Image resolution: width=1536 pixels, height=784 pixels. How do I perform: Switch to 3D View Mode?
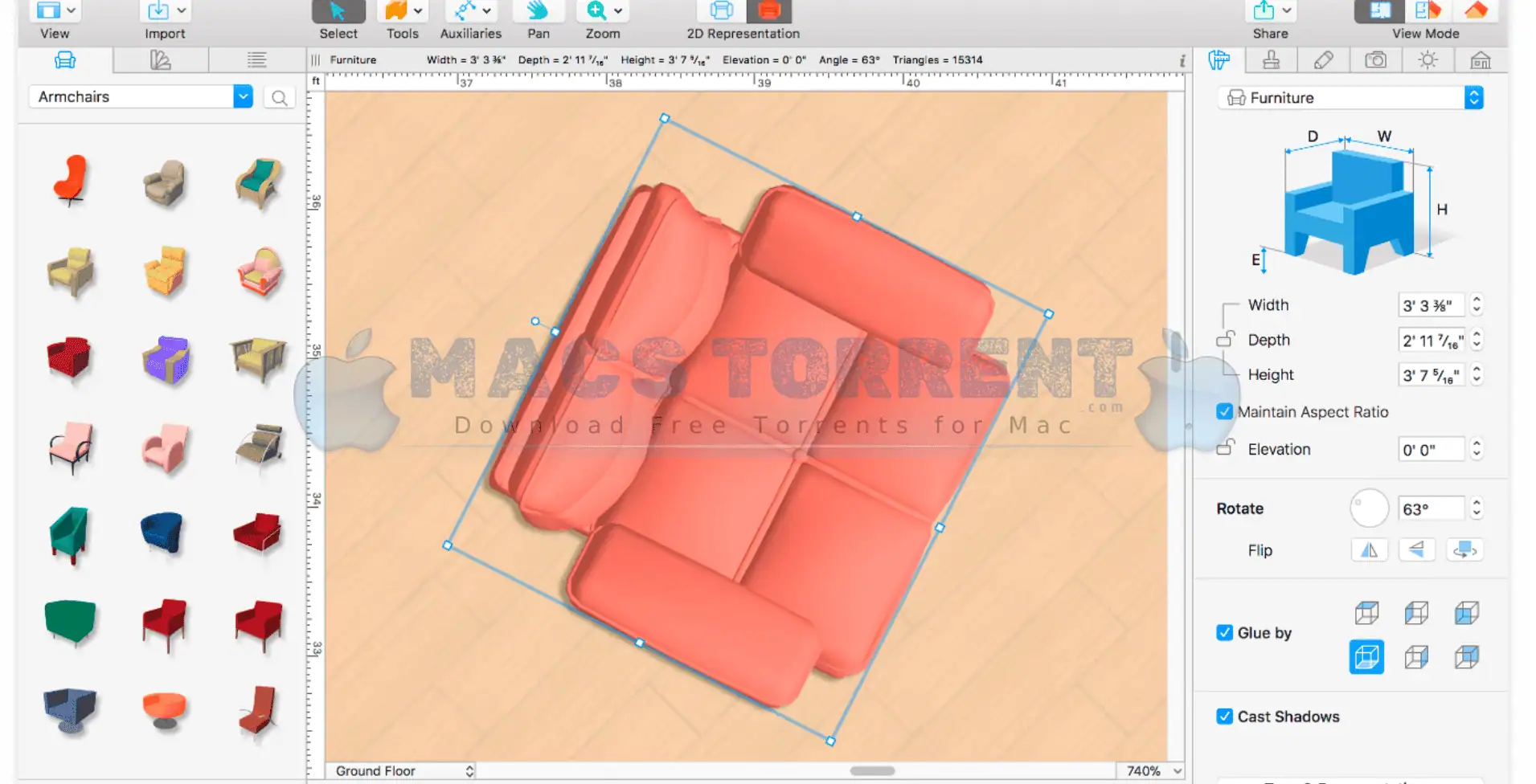click(x=1477, y=11)
